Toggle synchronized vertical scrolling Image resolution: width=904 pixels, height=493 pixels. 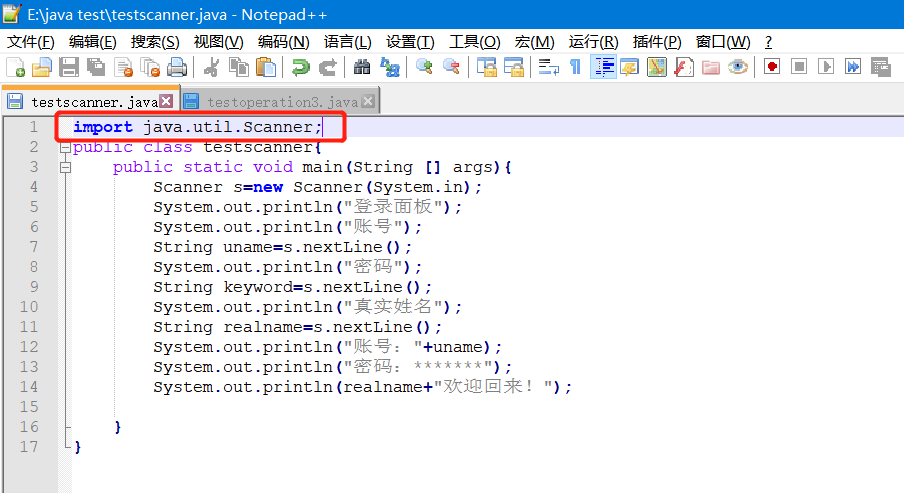487,67
